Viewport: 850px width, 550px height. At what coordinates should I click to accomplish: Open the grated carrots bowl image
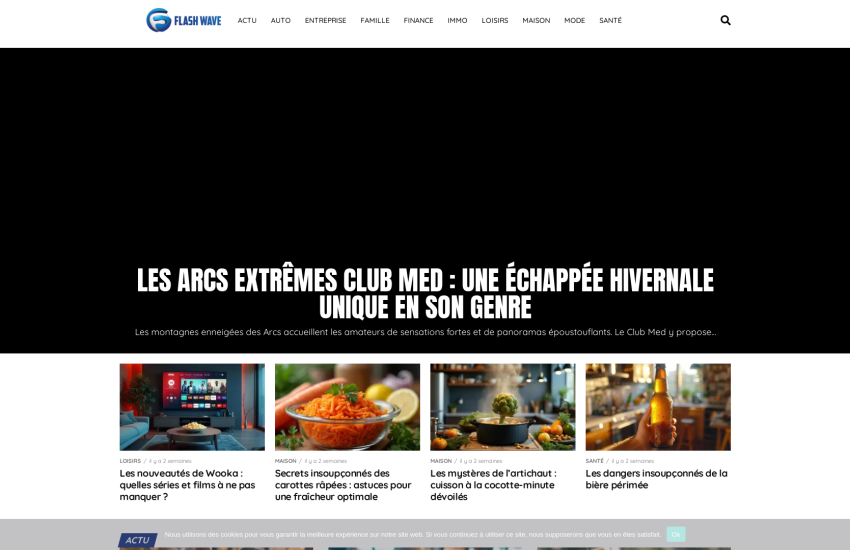347,407
